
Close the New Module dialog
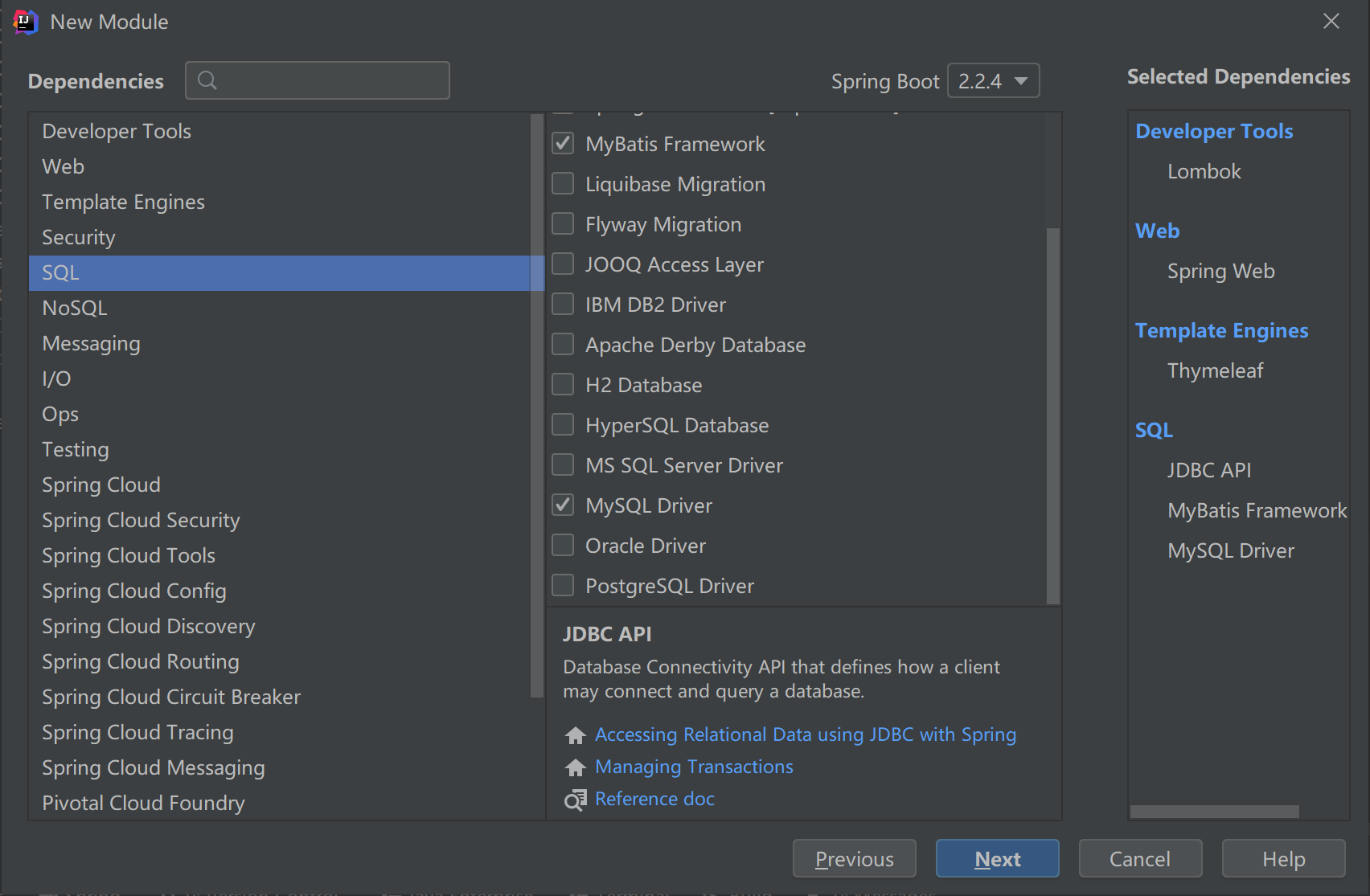[1331, 22]
